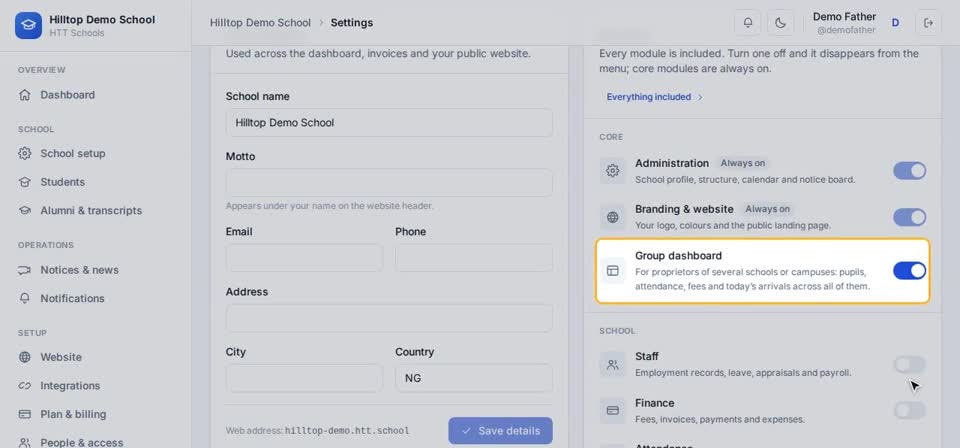Click the School setup gear icon
Image resolution: width=960 pixels, height=448 pixels.
pos(24,153)
